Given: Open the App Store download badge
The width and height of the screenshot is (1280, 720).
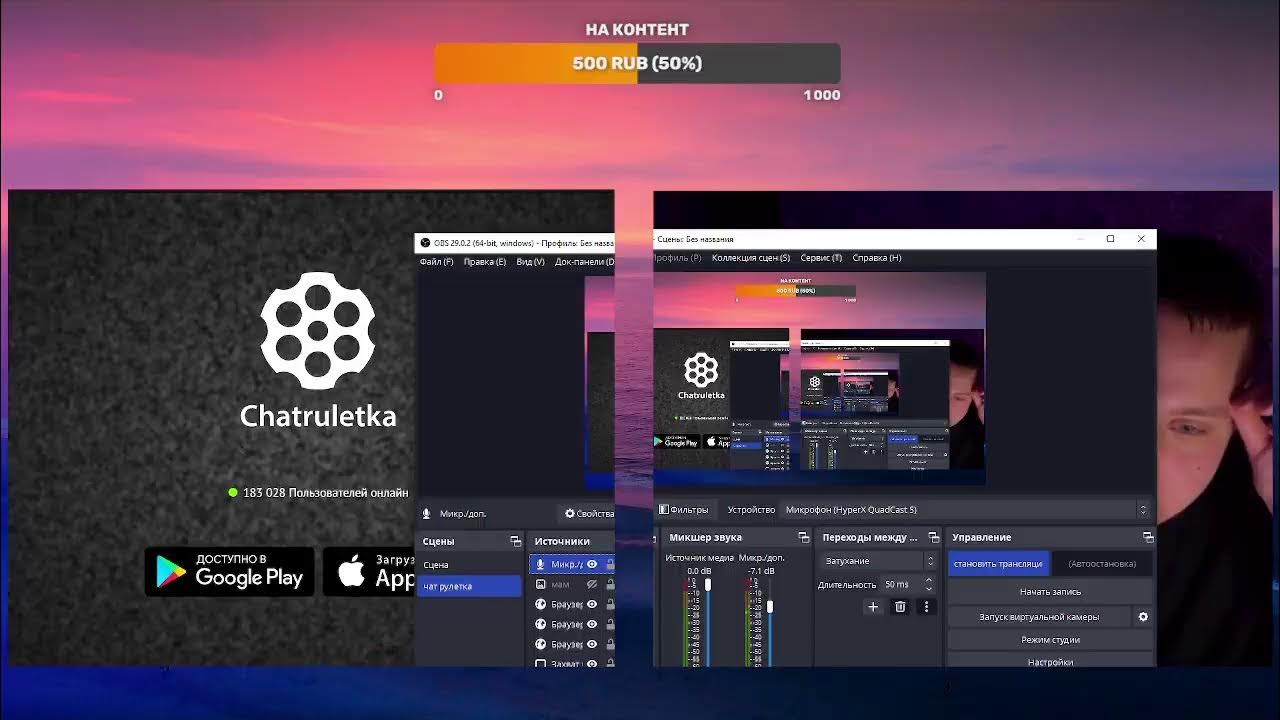Looking at the screenshot, I should 369,572.
